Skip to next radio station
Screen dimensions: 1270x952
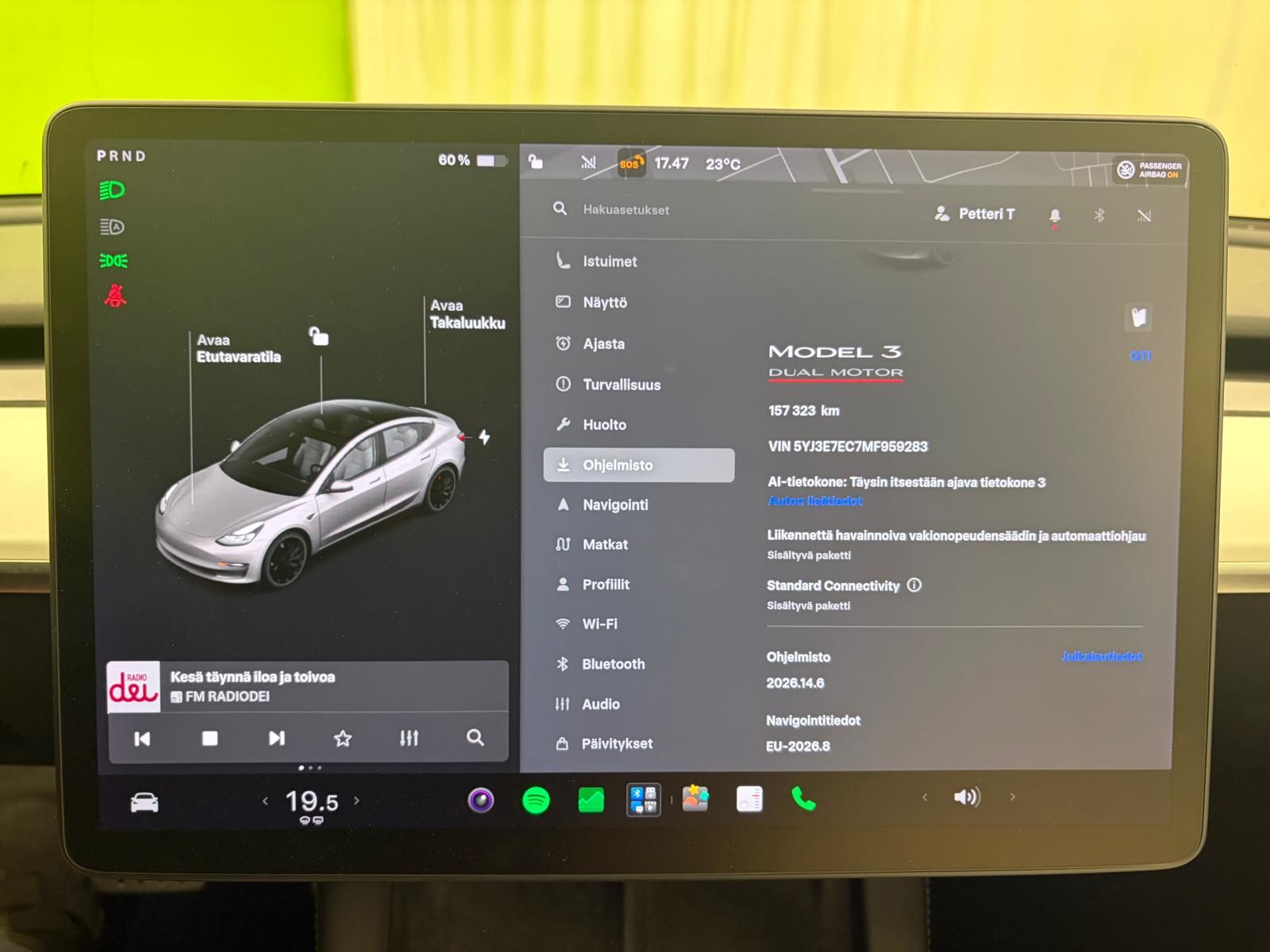point(276,739)
